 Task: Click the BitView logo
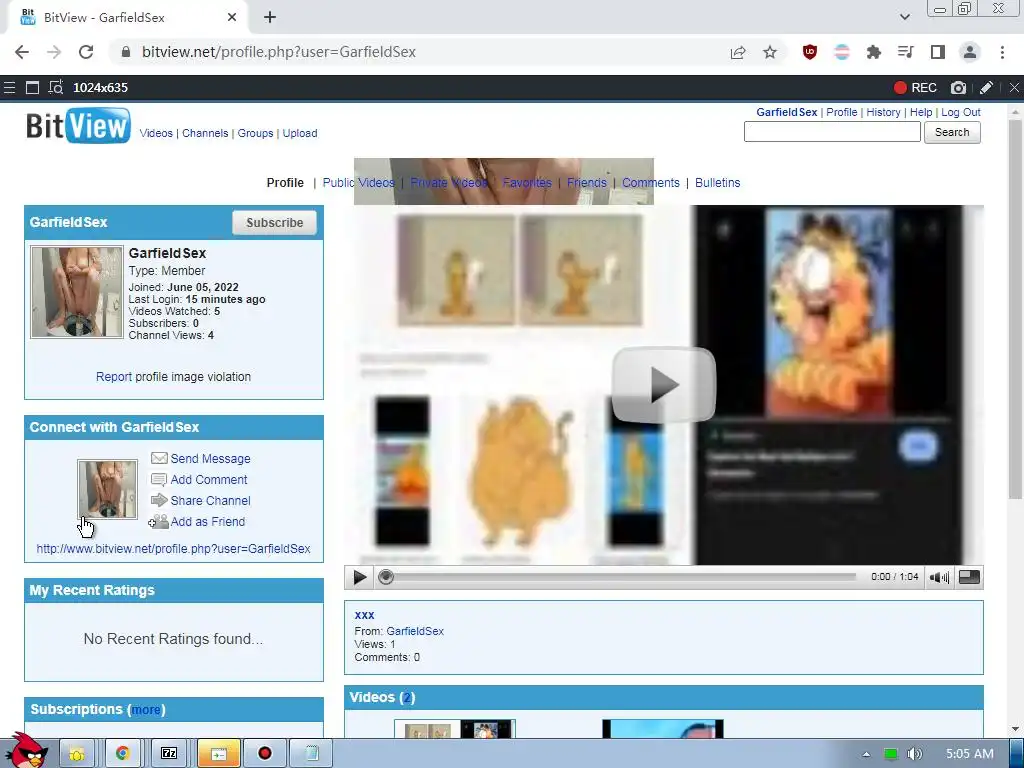[x=78, y=125]
